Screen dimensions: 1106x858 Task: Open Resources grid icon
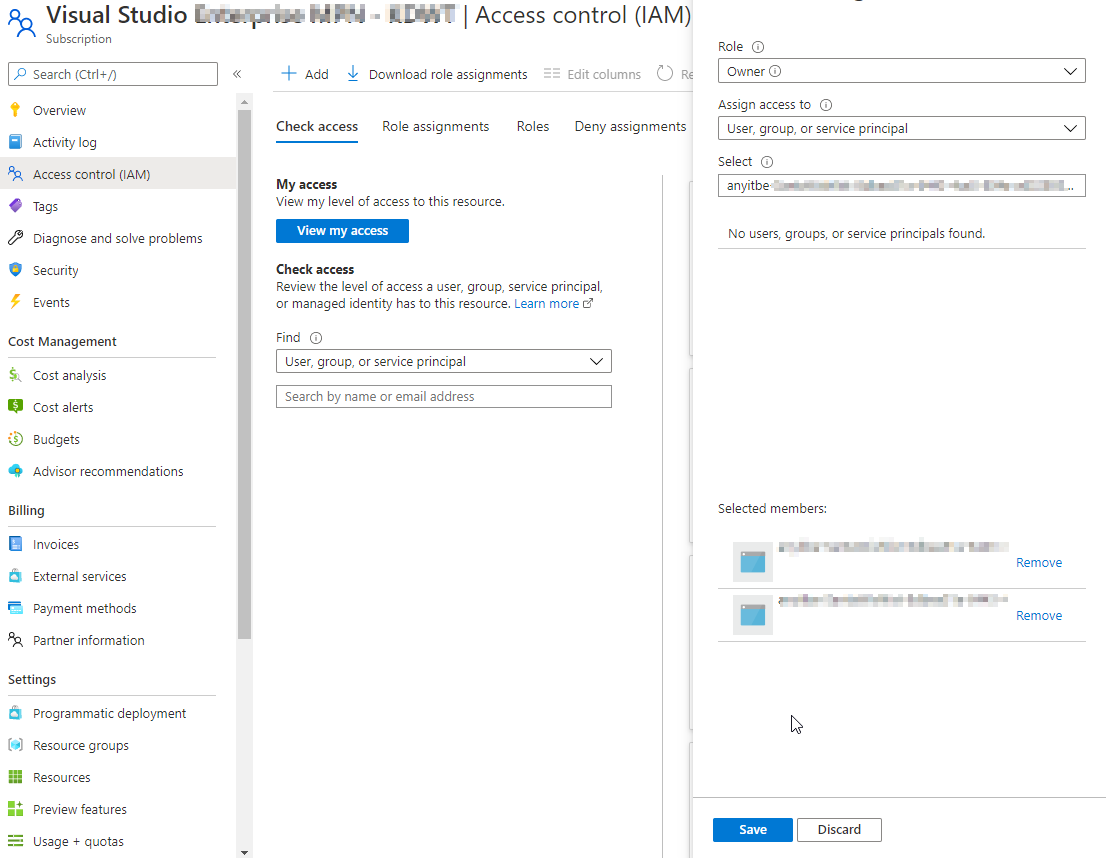point(16,777)
